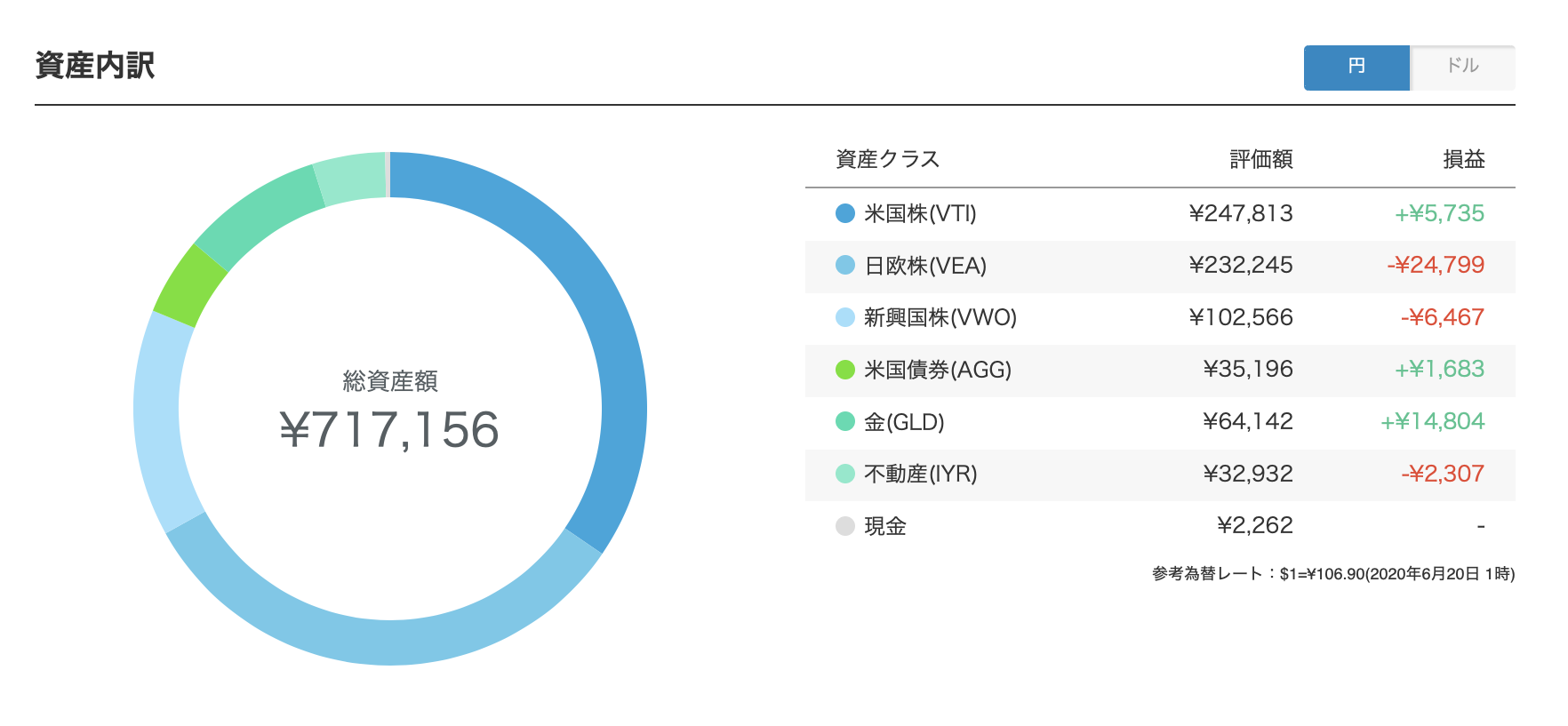This screenshot has height=726, width=1568.
Task: Click the 損益 column header
Action: (x=1464, y=159)
